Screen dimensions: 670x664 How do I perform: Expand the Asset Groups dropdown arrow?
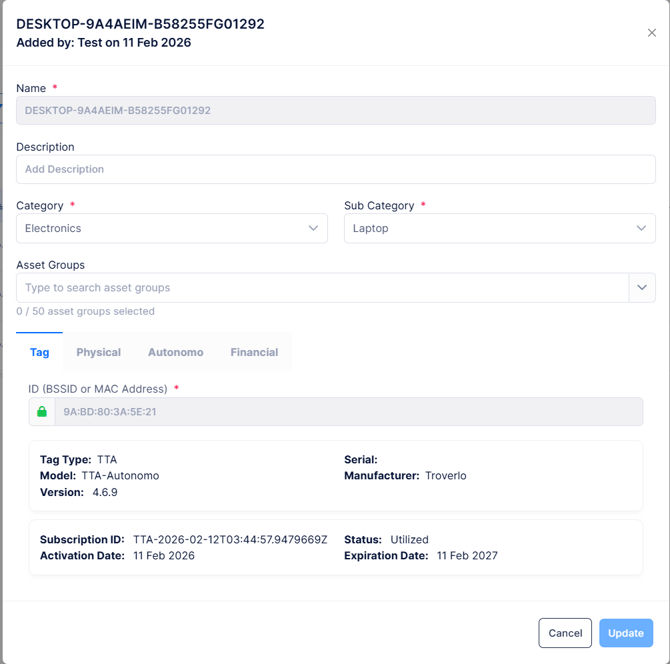(x=641, y=287)
